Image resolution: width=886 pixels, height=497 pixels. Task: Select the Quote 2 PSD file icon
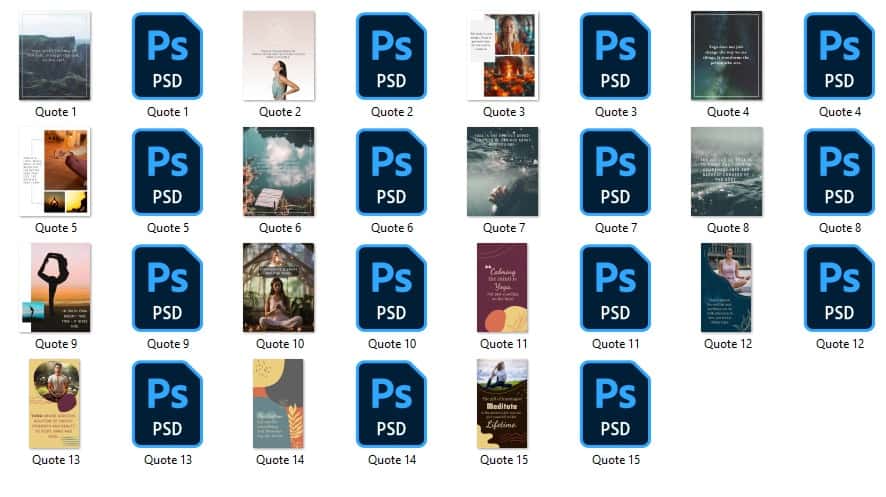pos(391,56)
